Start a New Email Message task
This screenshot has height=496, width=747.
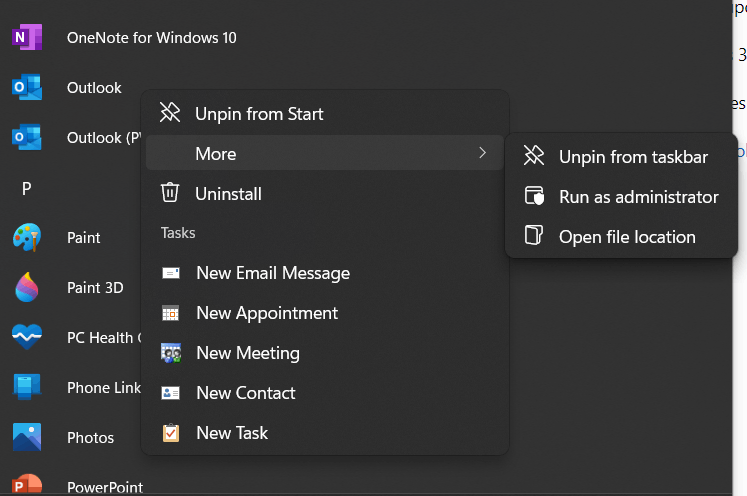coord(272,273)
